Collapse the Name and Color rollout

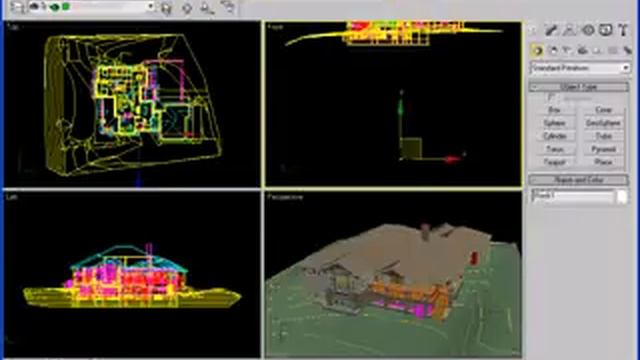click(579, 180)
